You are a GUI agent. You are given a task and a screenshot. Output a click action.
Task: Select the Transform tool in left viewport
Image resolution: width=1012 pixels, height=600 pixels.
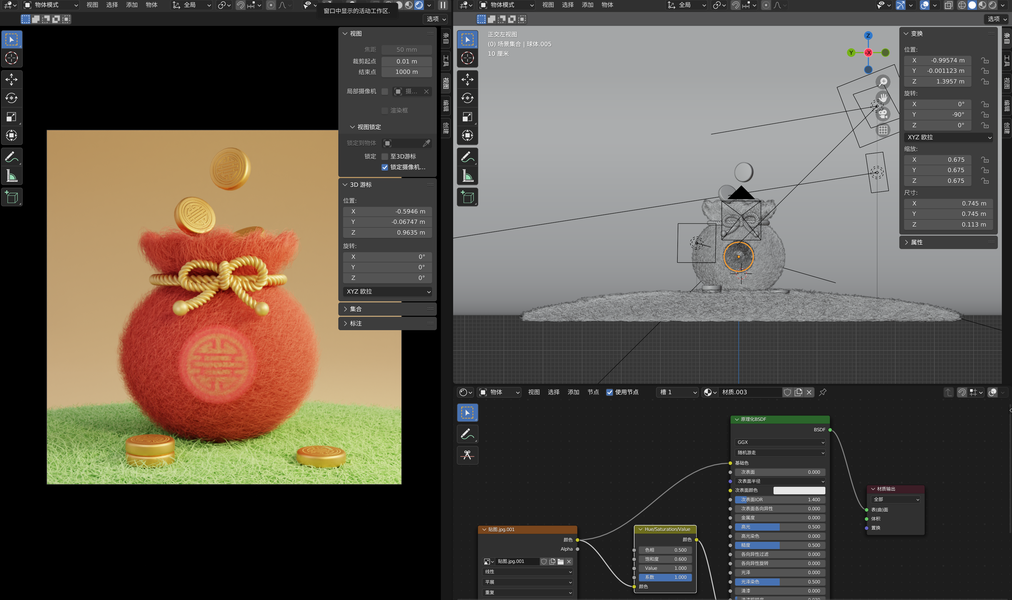(12, 135)
